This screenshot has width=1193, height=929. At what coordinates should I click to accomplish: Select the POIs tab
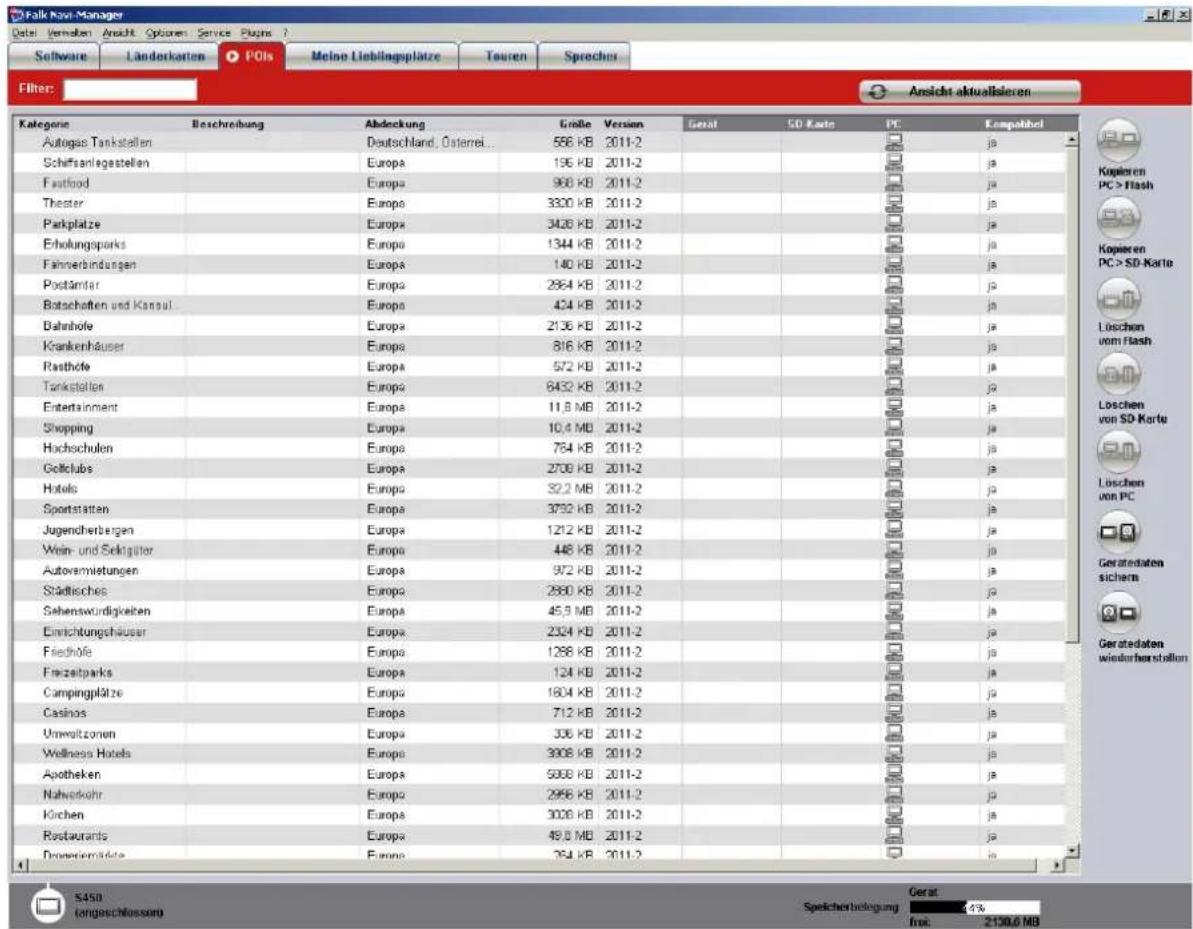tap(252, 56)
